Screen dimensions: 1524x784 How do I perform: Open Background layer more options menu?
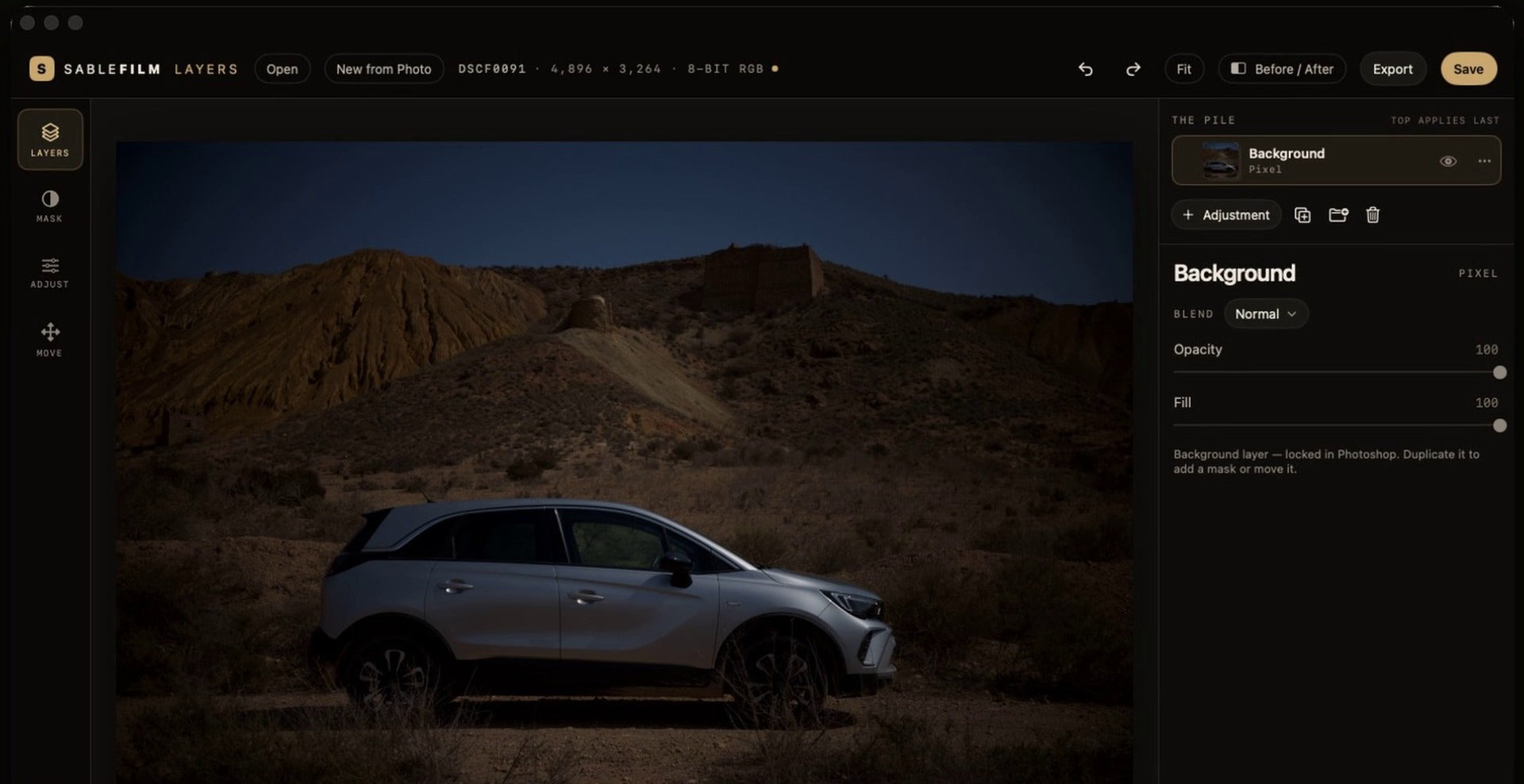coord(1484,161)
